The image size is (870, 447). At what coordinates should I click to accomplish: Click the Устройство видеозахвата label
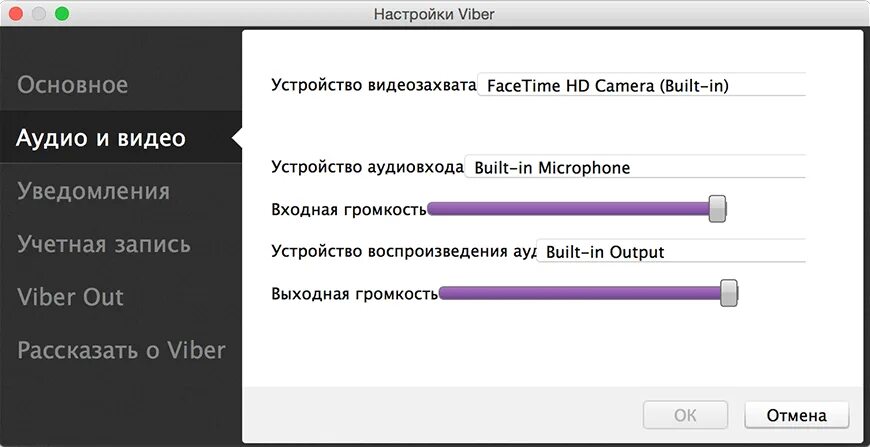pyautogui.click(x=373, y=85)
